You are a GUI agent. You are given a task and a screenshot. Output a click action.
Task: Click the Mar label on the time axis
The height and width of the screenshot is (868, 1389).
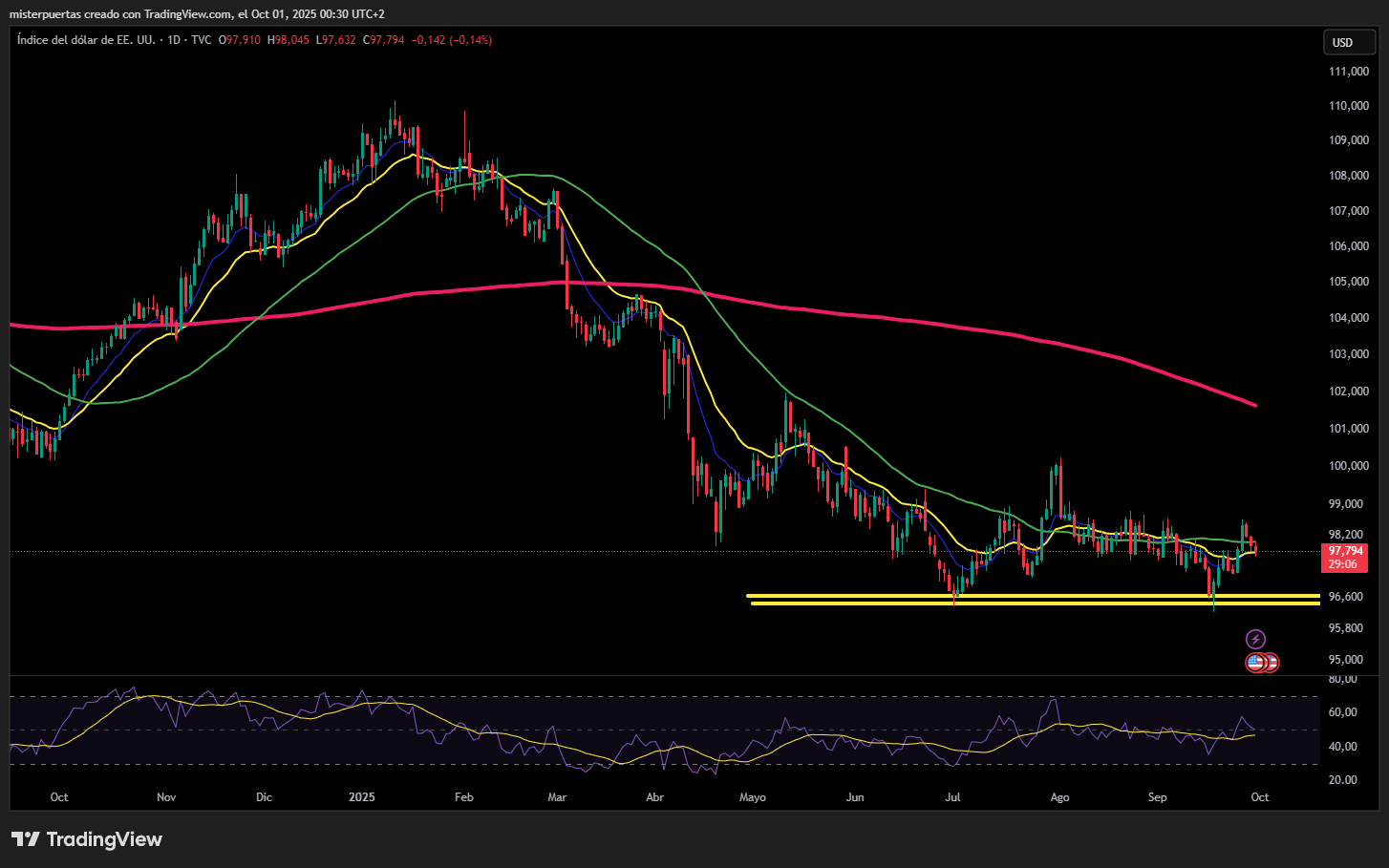pyautogui.click(x=557, y=797)
